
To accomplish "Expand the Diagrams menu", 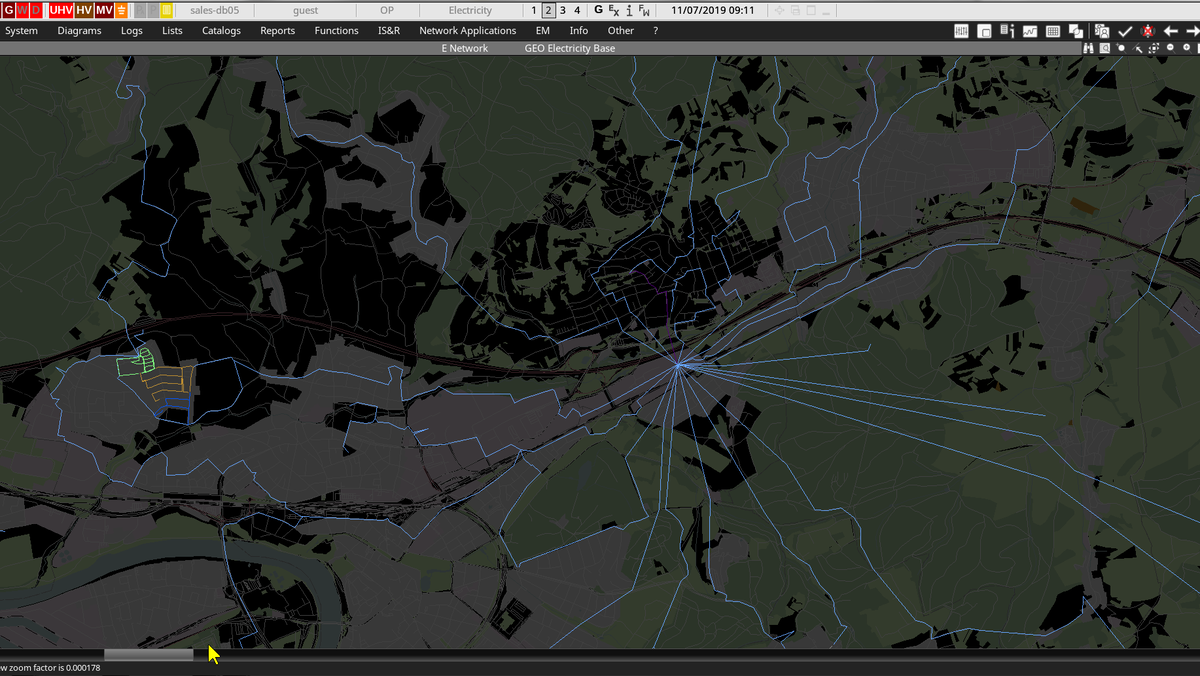I will [79, 31].
